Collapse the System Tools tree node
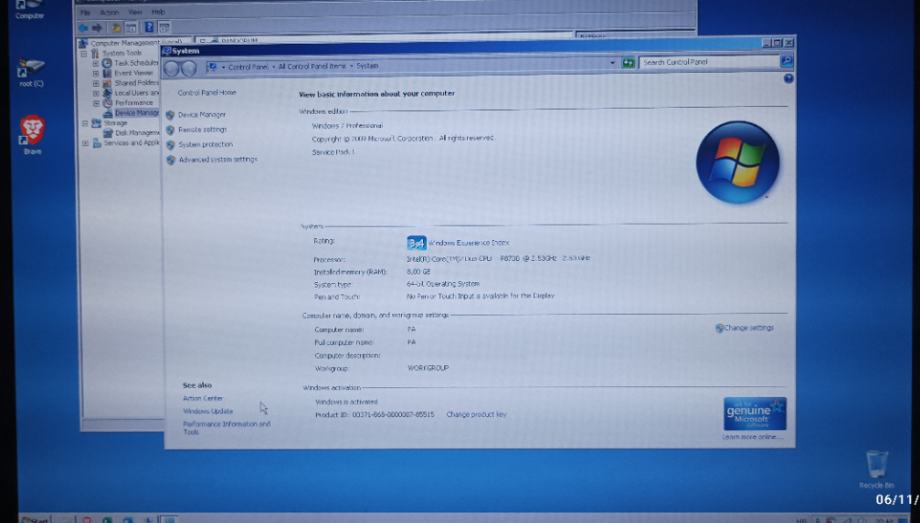 pos(84,53)
